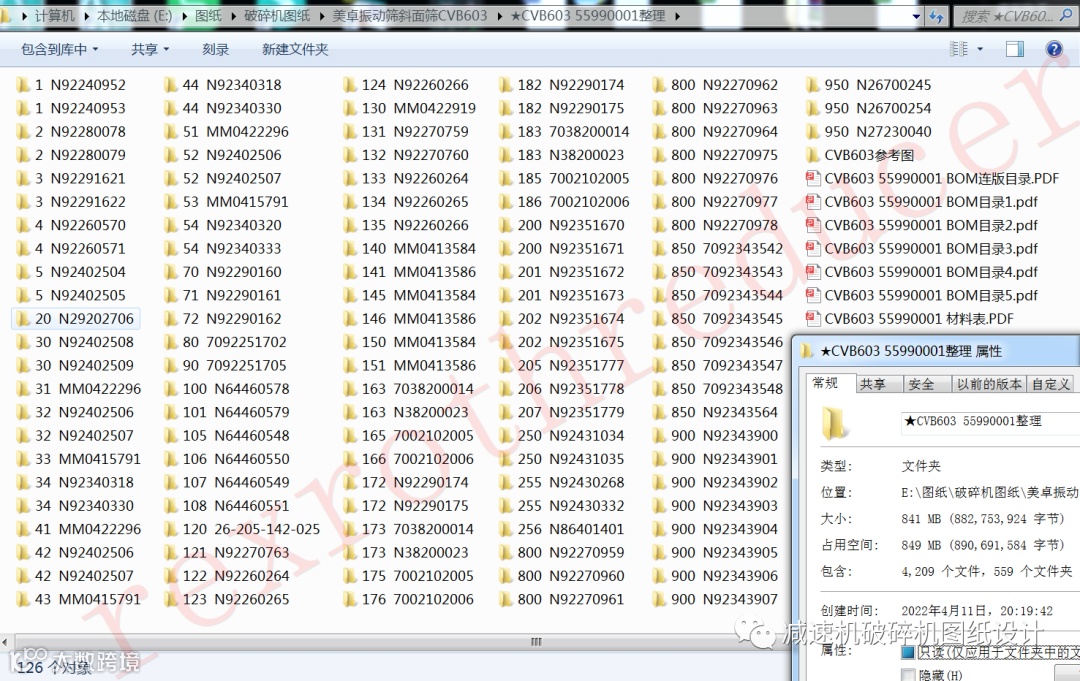Toggle the preview pane icon

click(x=1015, y=49)
